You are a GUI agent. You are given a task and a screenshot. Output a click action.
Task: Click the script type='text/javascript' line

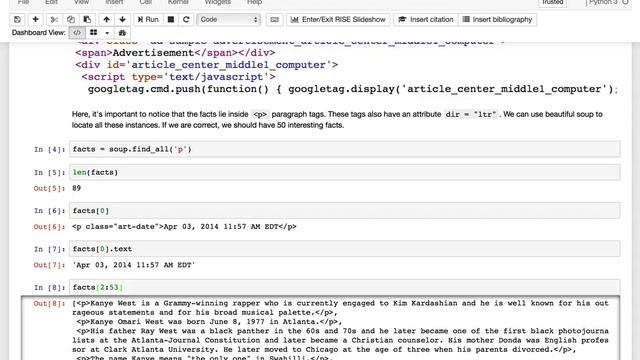pyautogui.click(x=178, y=77)
